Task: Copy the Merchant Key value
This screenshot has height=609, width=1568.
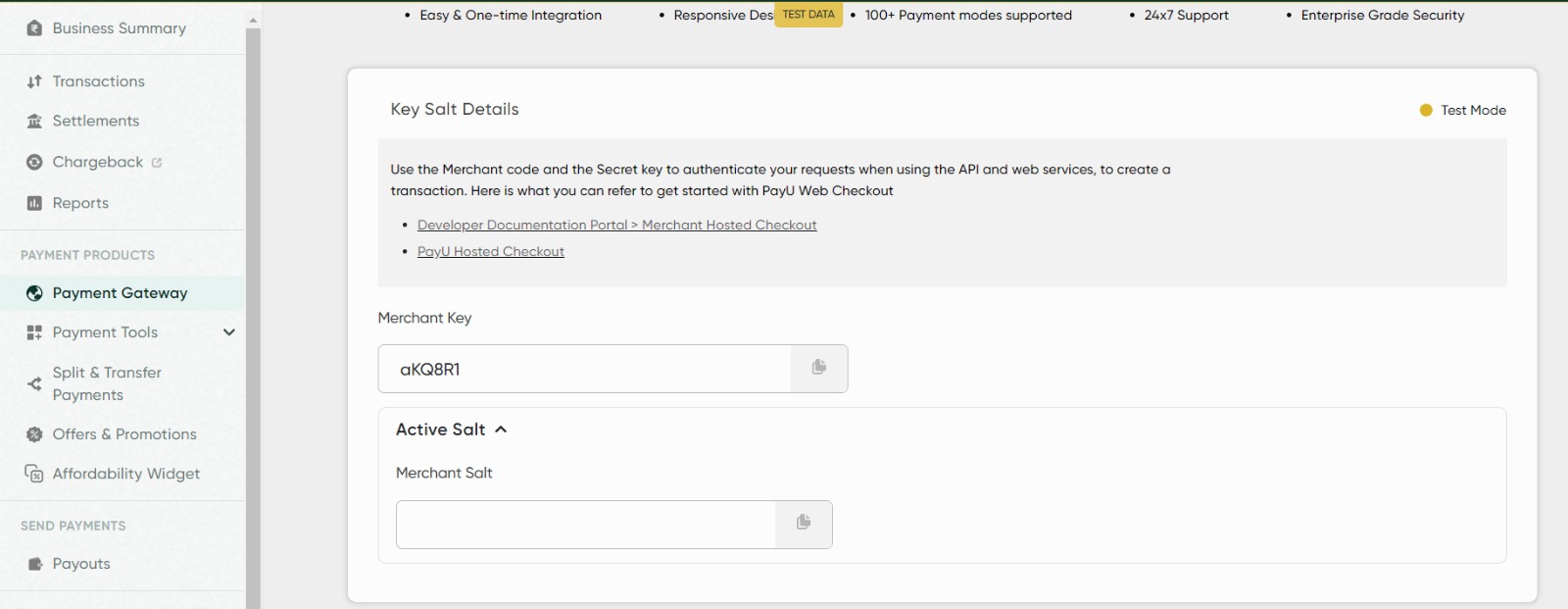Action: 819,368
